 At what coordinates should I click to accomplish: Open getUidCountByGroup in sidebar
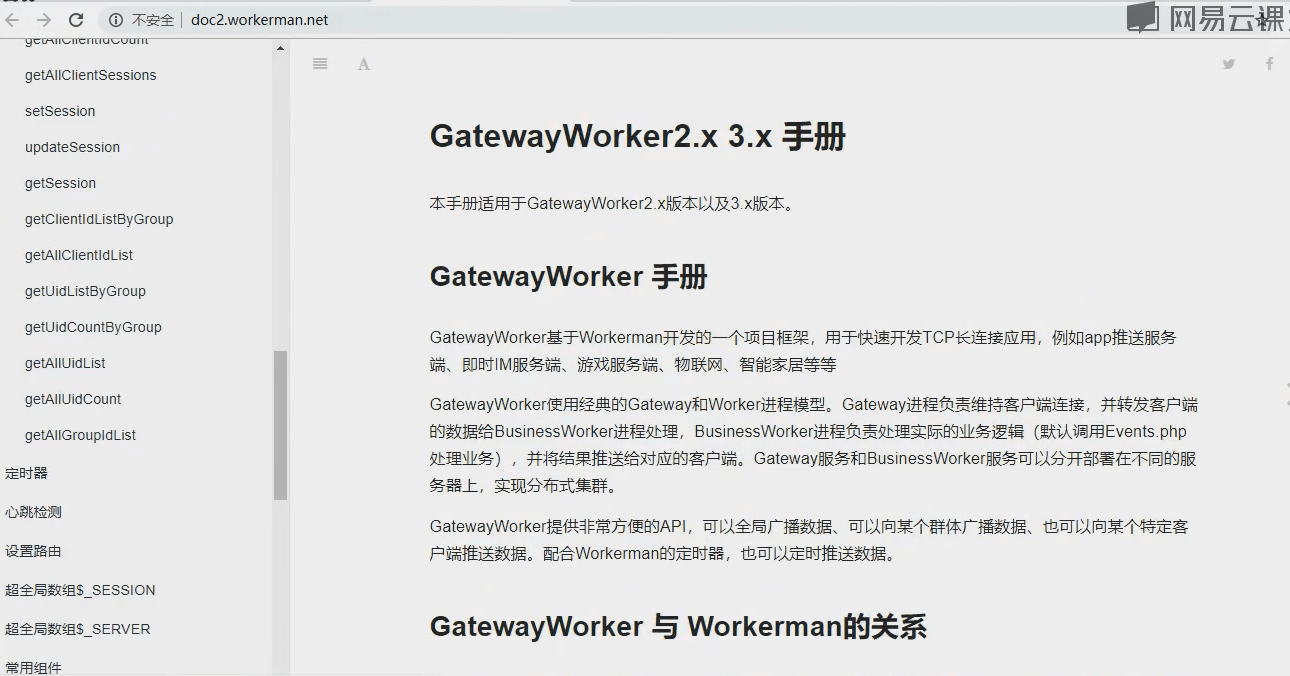[93, 327]
